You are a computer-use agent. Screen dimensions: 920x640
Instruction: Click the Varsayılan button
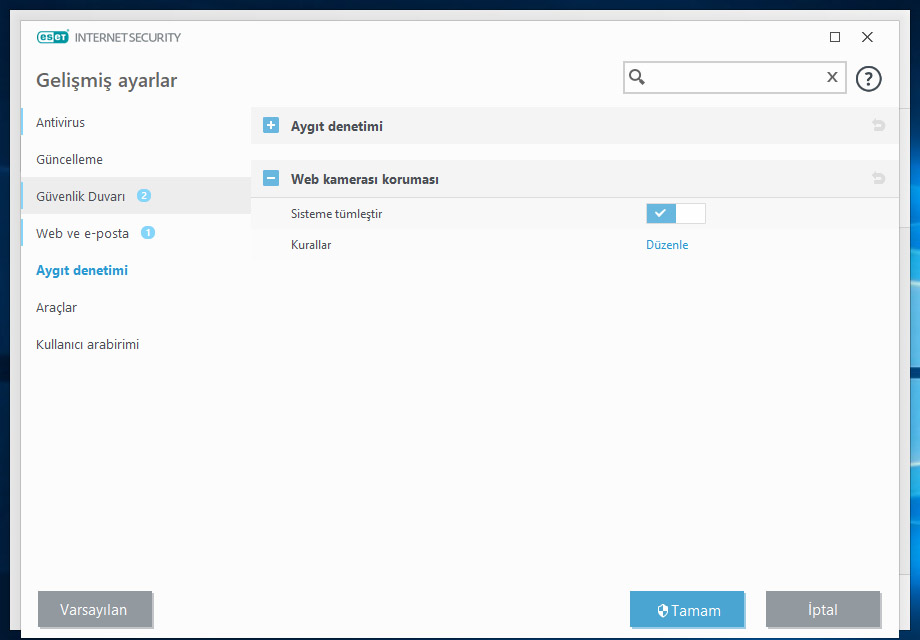94,609
